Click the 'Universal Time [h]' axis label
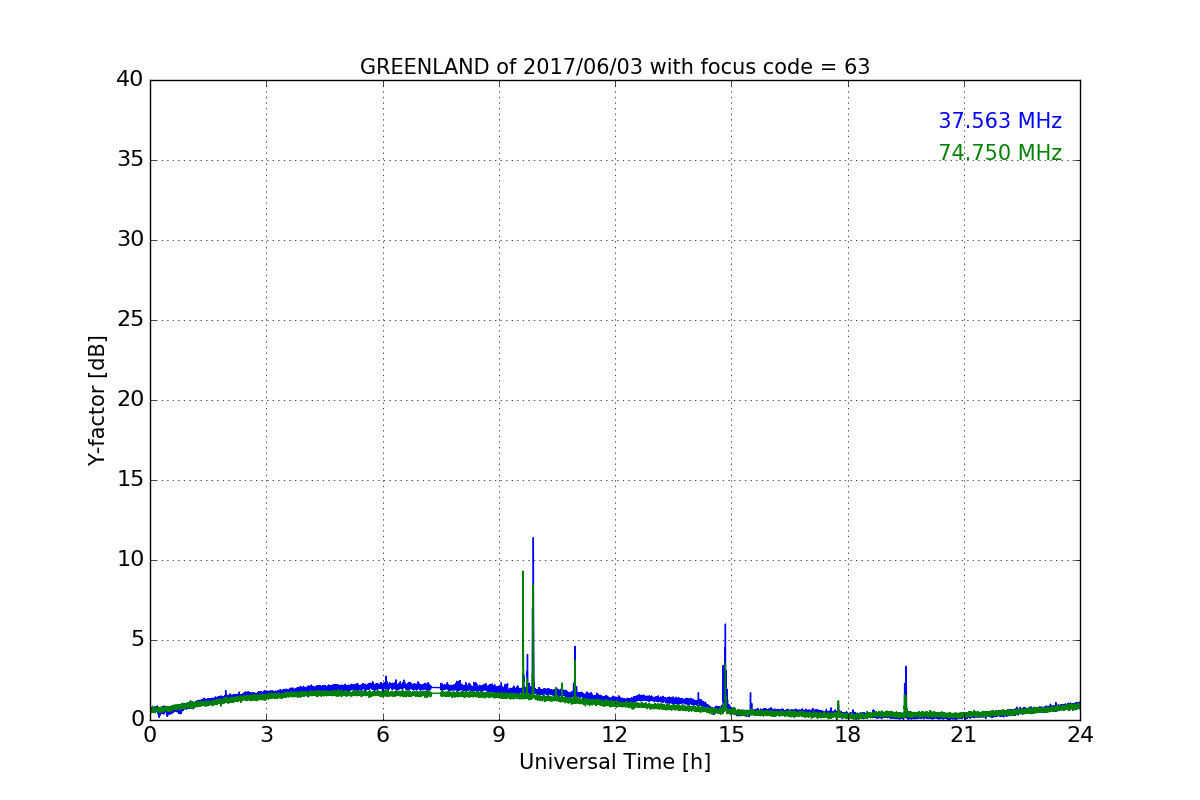 tap(615, 762)
